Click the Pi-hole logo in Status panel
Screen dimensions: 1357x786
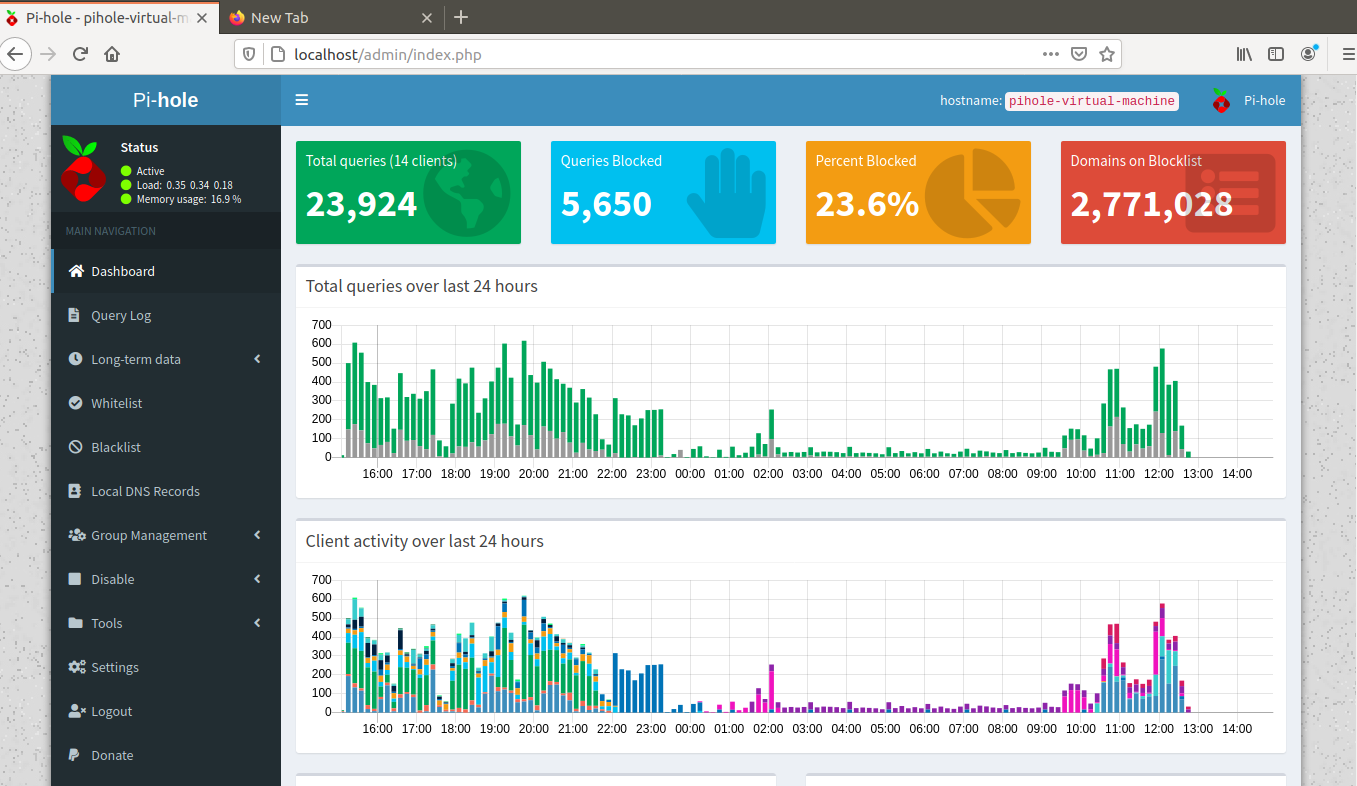[83, 167]
